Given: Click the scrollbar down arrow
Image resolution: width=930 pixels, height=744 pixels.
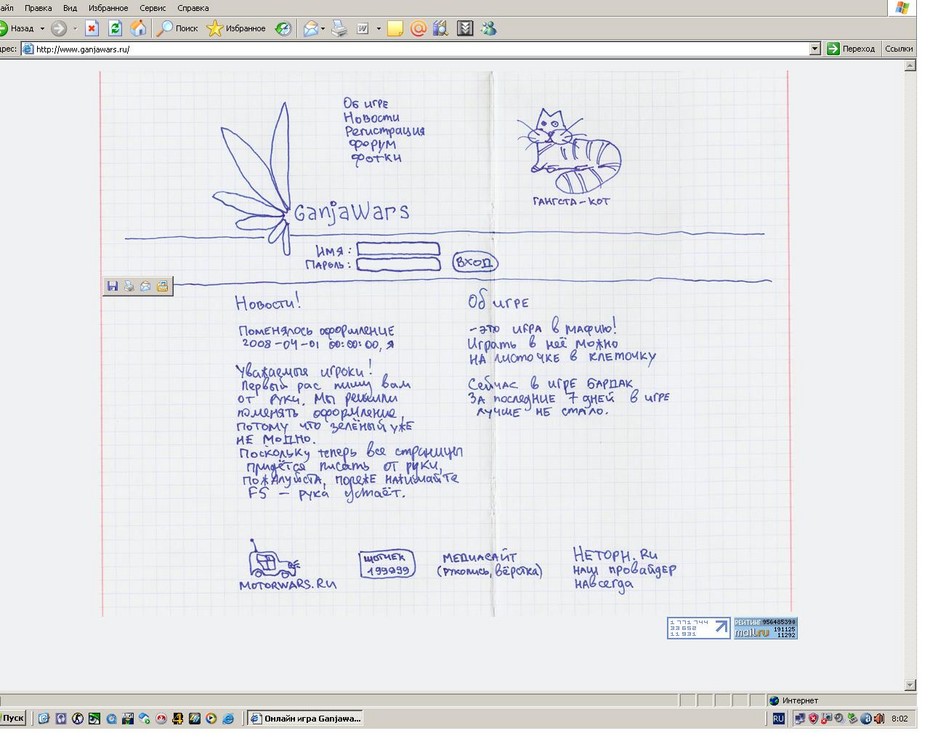Looking at the screenshot, I should 910,685.
